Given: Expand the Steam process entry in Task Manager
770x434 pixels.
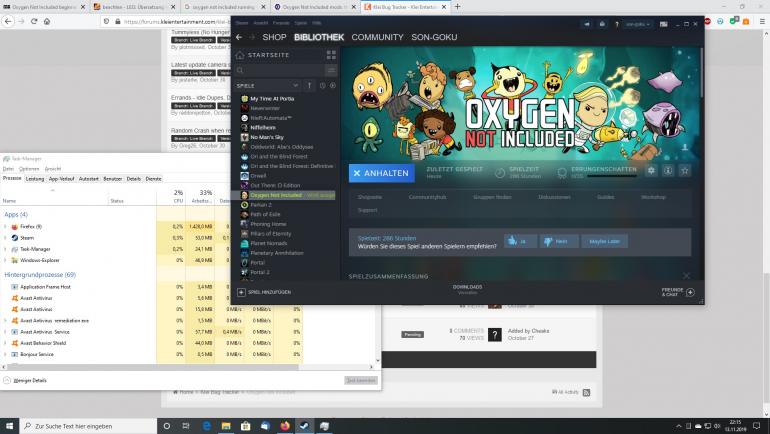Looking at the screenshot, I should tap(5, 238).
